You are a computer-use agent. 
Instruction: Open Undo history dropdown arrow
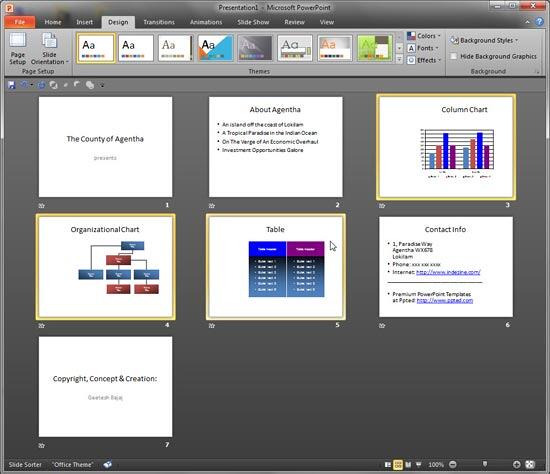32,85
